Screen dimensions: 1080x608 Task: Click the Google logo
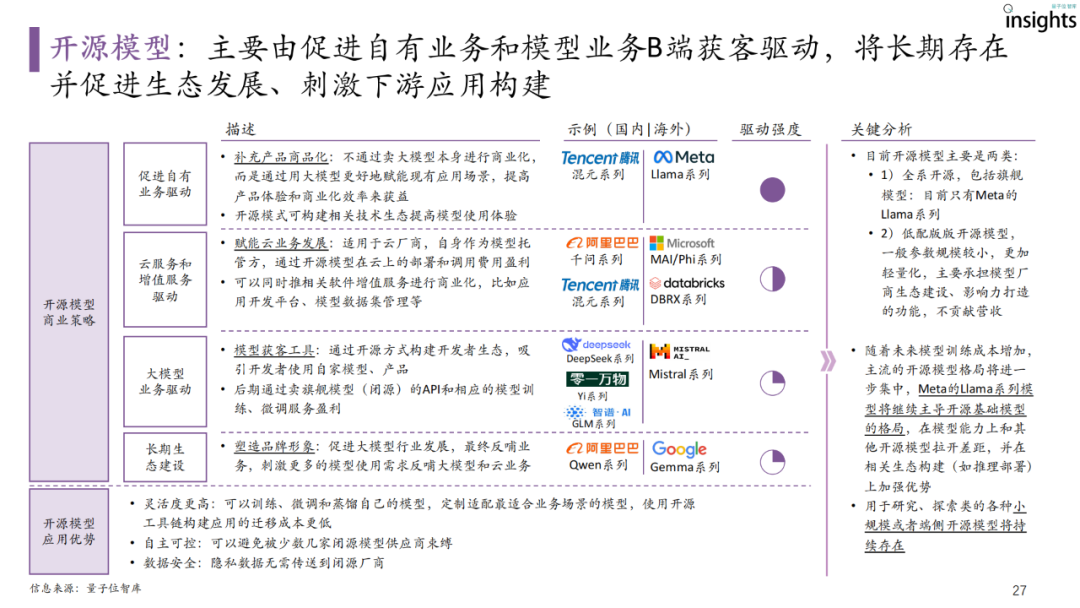tap(679, 449)
